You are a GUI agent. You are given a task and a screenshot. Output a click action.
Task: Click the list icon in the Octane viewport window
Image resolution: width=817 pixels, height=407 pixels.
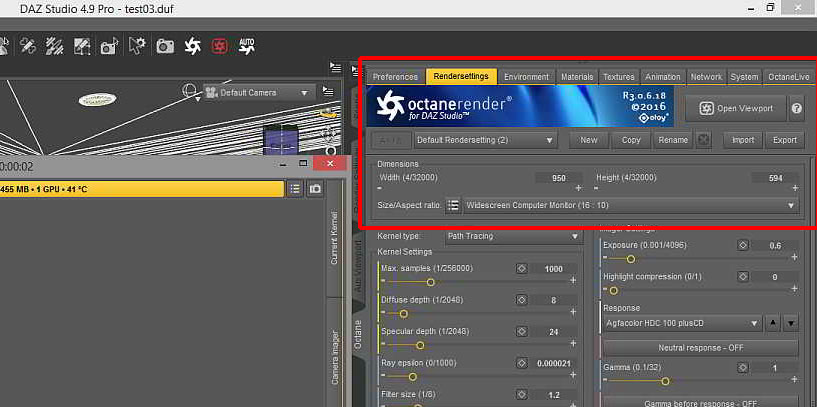click(295, 189)
